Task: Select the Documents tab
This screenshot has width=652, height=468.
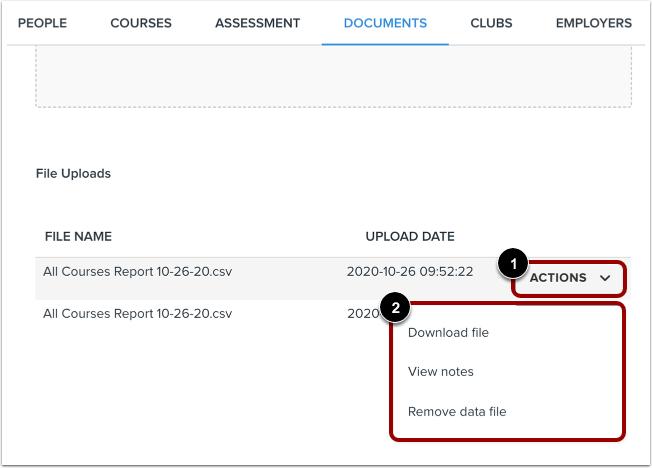Action: coord(385,23)
